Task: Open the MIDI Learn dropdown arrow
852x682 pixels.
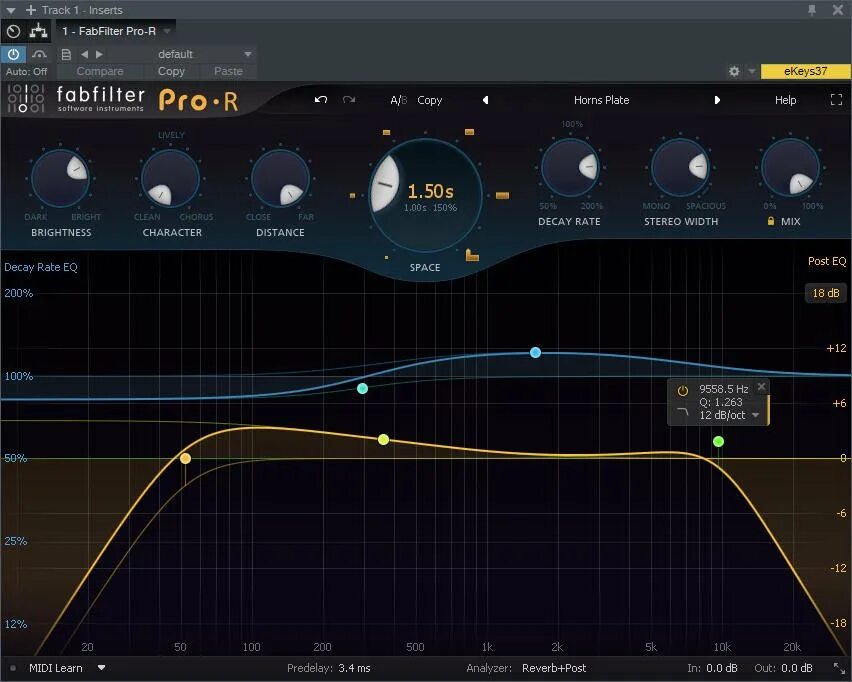Action: click(x=102, y=668)
